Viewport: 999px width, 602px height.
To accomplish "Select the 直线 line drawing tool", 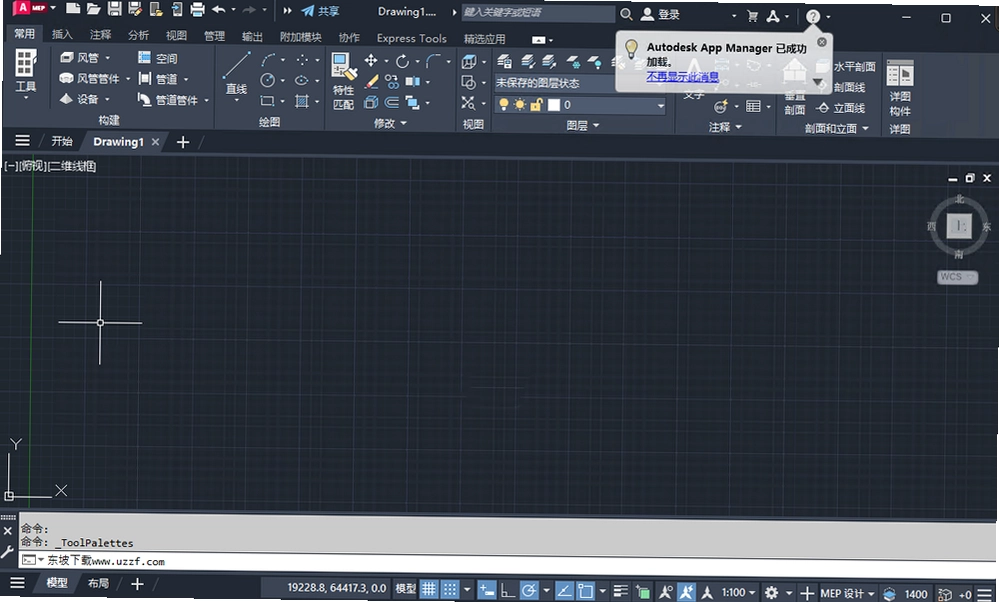I will coord(236,74).
